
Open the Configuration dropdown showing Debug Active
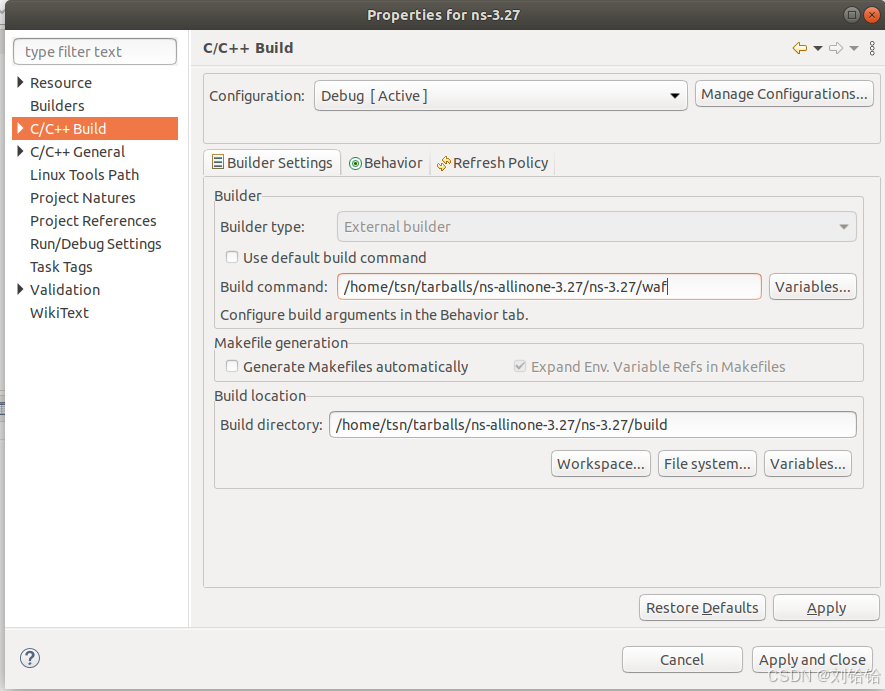pos(499,93)
